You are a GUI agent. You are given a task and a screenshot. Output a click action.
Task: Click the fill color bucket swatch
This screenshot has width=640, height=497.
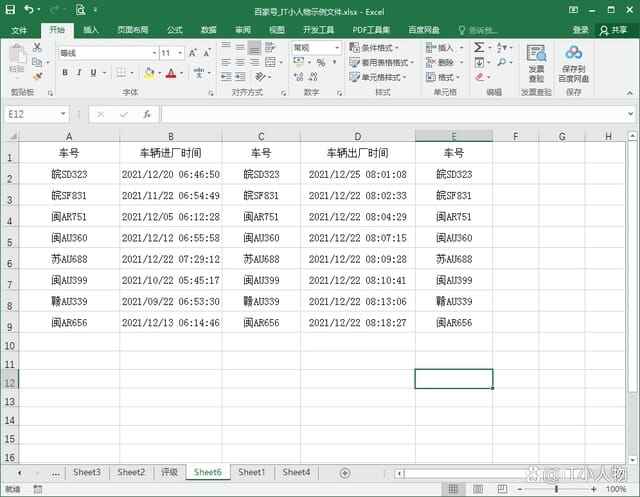(x=150, y=73)
